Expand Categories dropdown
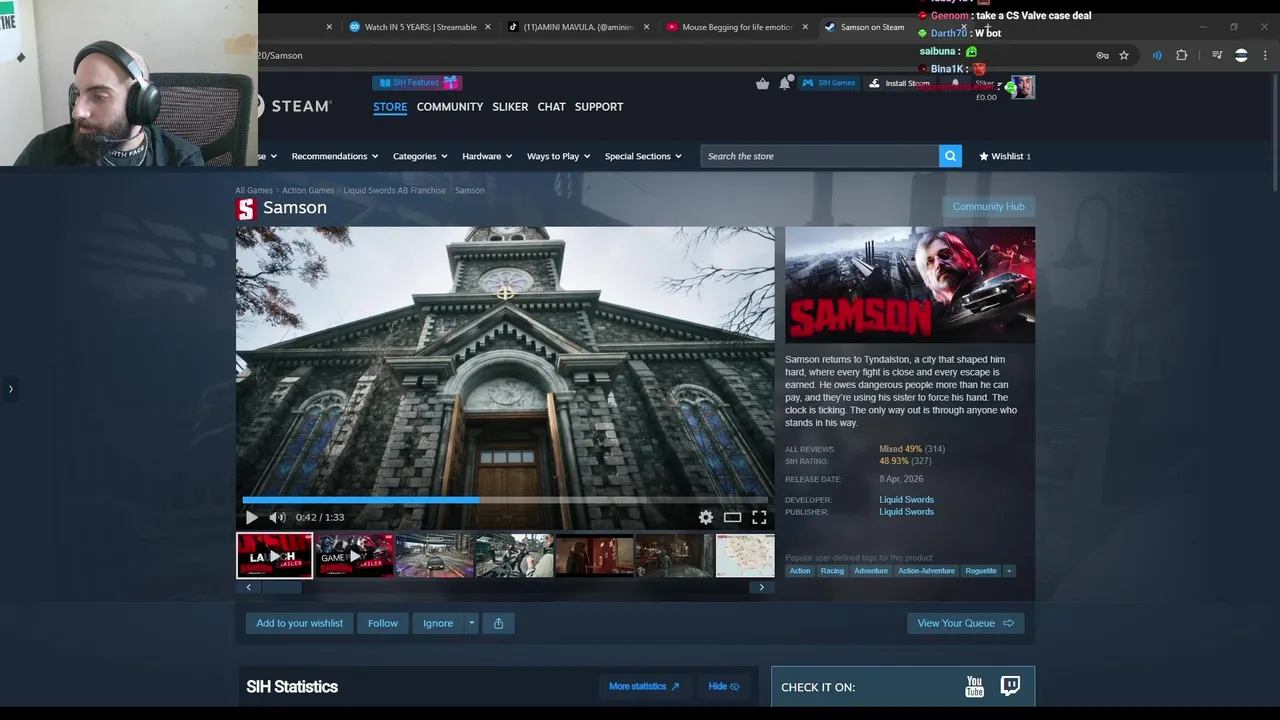 (420, 156)
